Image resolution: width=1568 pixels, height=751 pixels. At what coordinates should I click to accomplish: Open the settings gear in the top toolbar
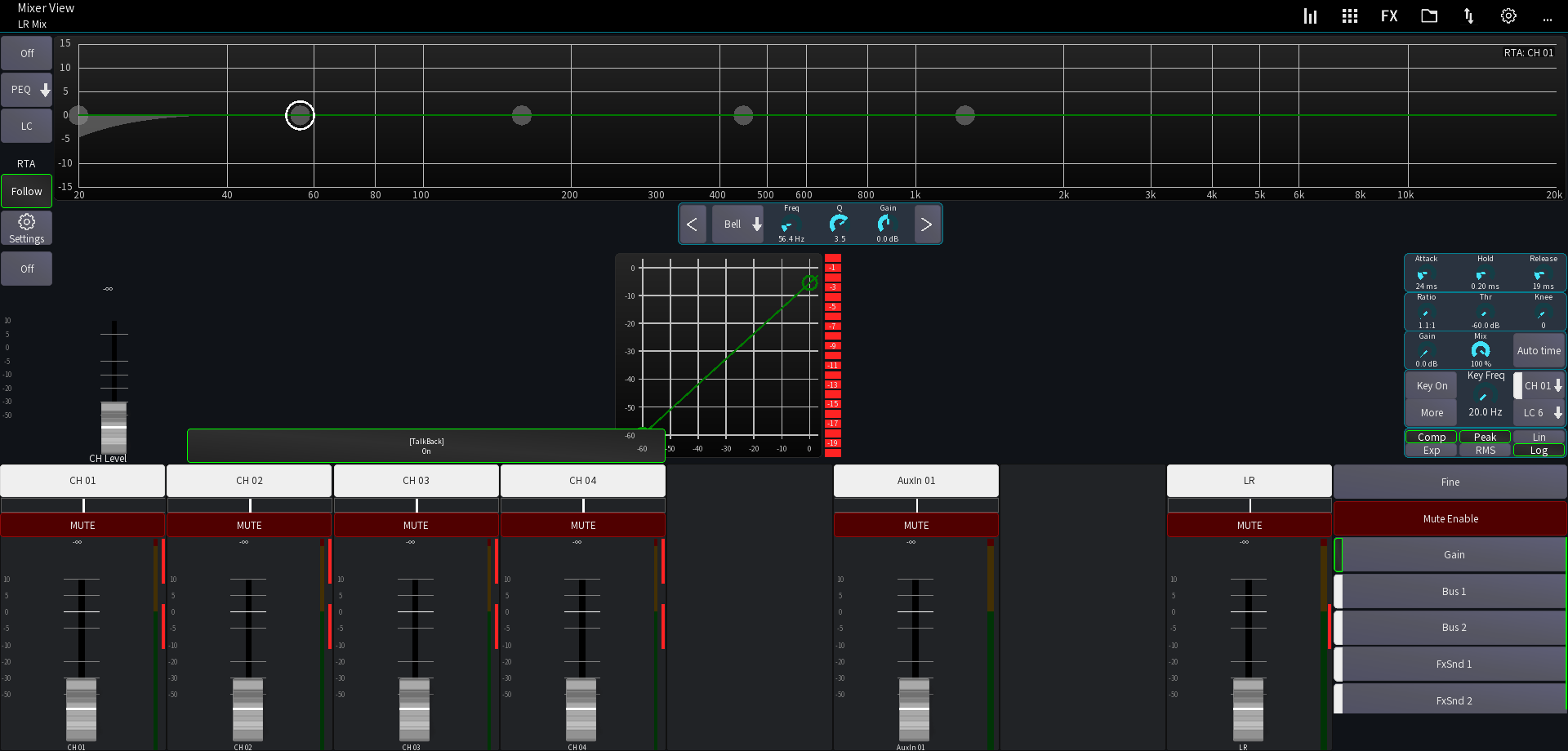click(x=1508, y=16)
